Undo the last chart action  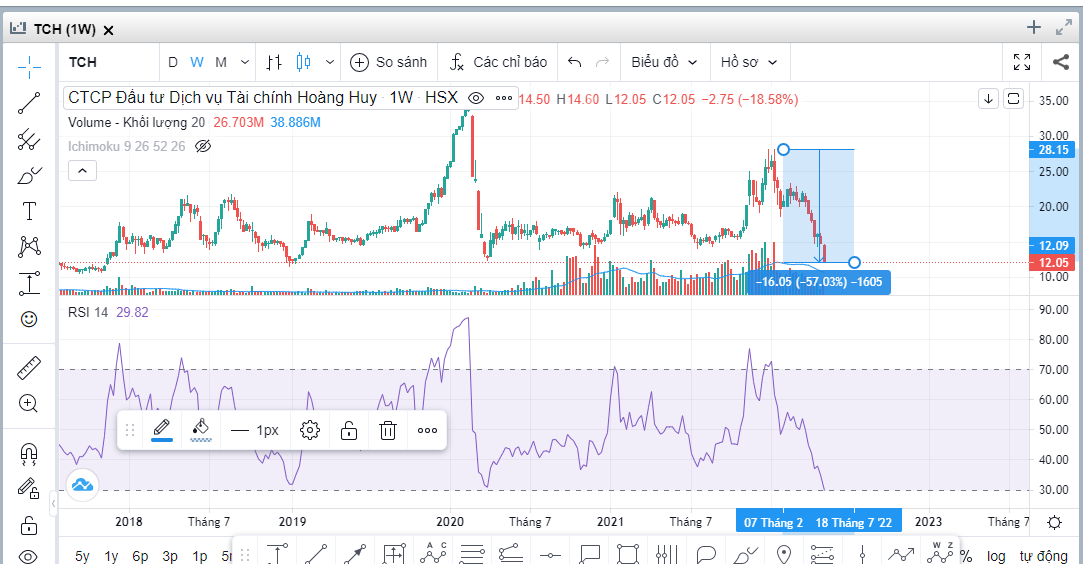574,62
